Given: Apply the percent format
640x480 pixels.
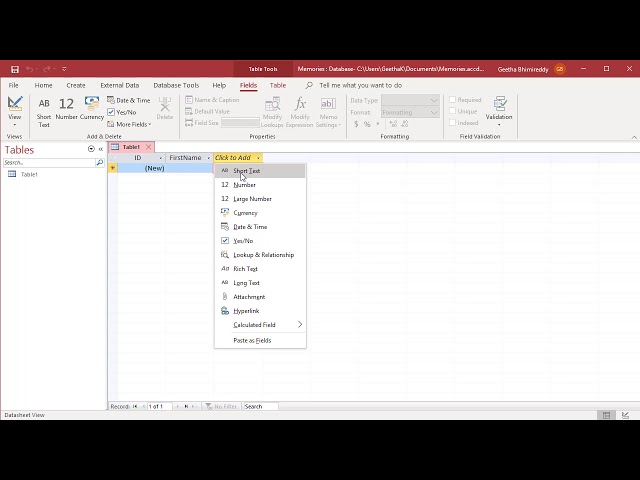Looking at the screenshot, I should (367, 124).
